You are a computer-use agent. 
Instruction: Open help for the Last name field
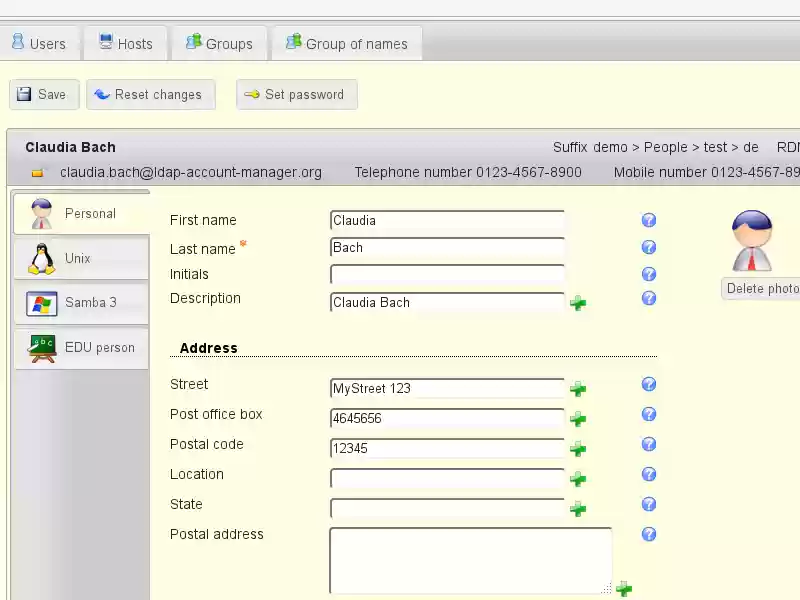649,246
